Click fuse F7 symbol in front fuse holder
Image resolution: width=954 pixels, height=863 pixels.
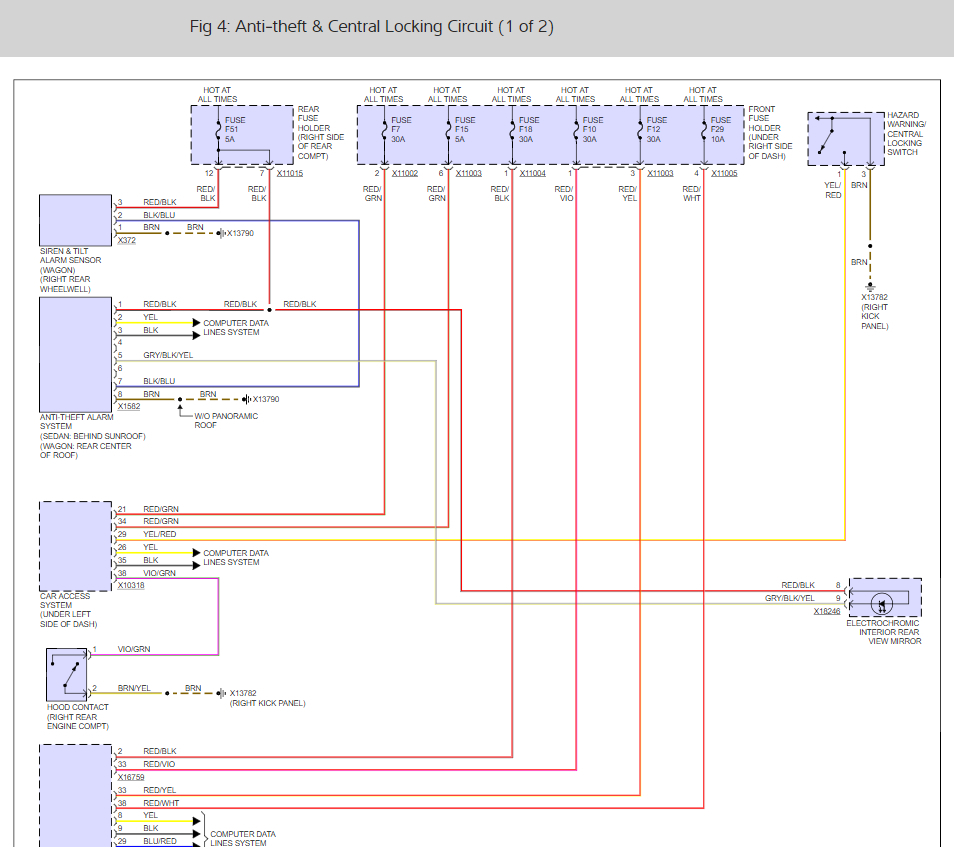pos(384,129)
